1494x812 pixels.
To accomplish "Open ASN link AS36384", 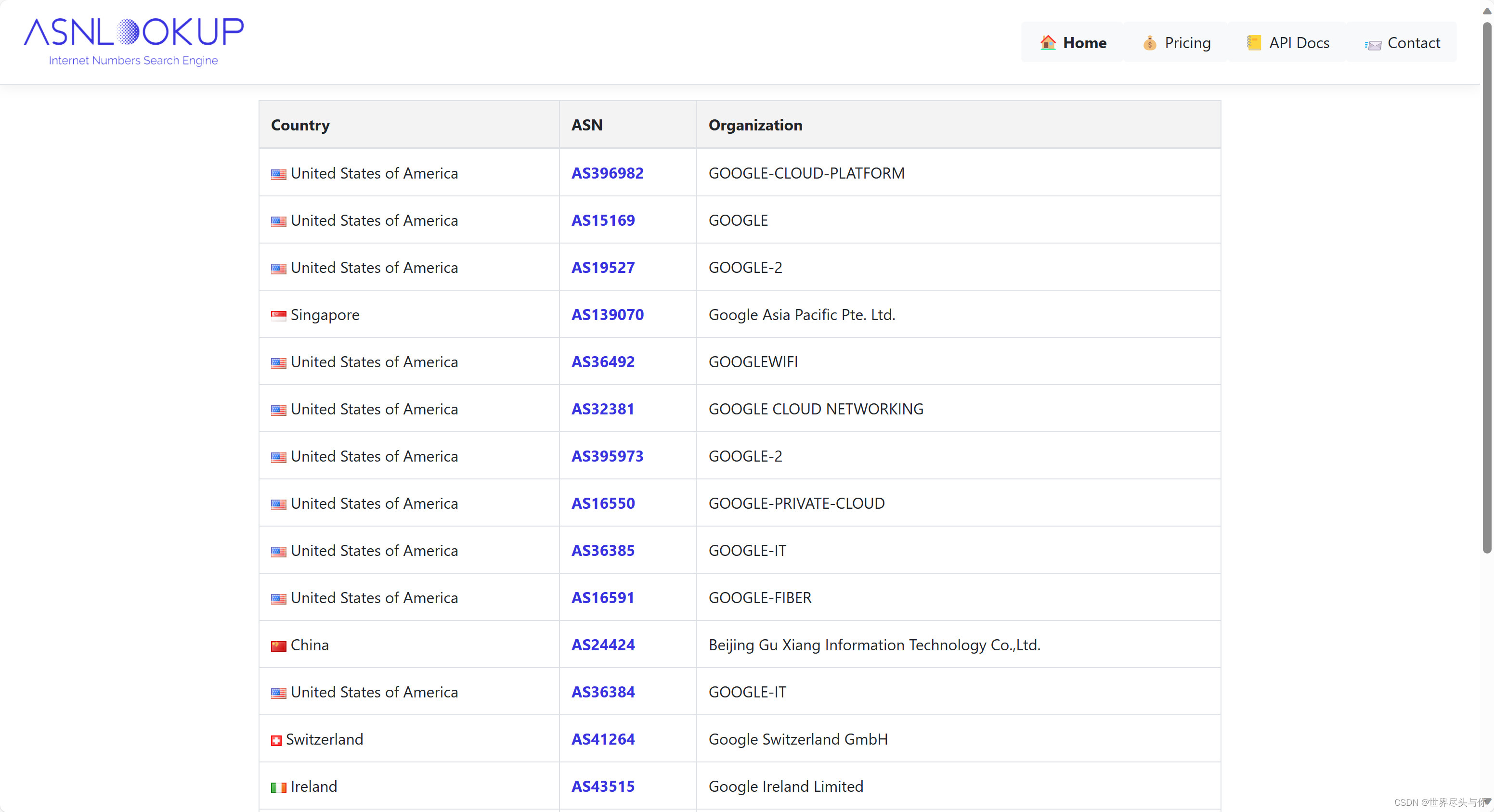I will click(x=603, y=692).
